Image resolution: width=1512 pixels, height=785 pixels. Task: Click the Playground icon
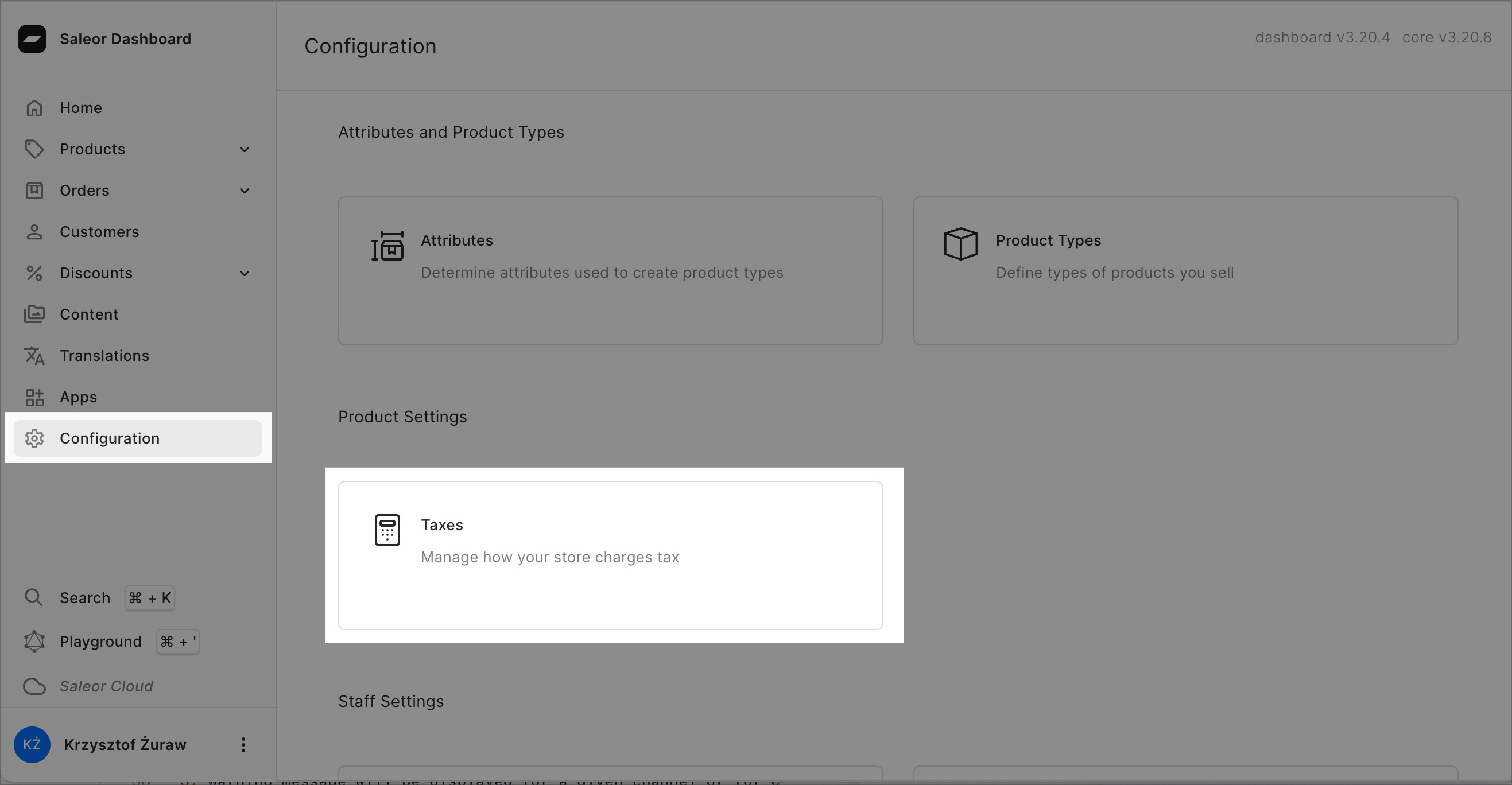(x=34, y=642)
